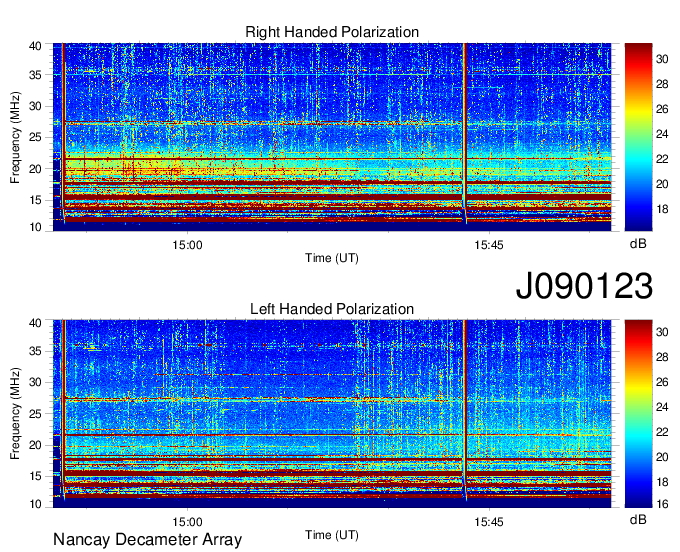Image resolution: width=680 pixels, height=552 pixels.
Task: Click the 30 dB label on upper color bar
Action: tap(662, 59)
